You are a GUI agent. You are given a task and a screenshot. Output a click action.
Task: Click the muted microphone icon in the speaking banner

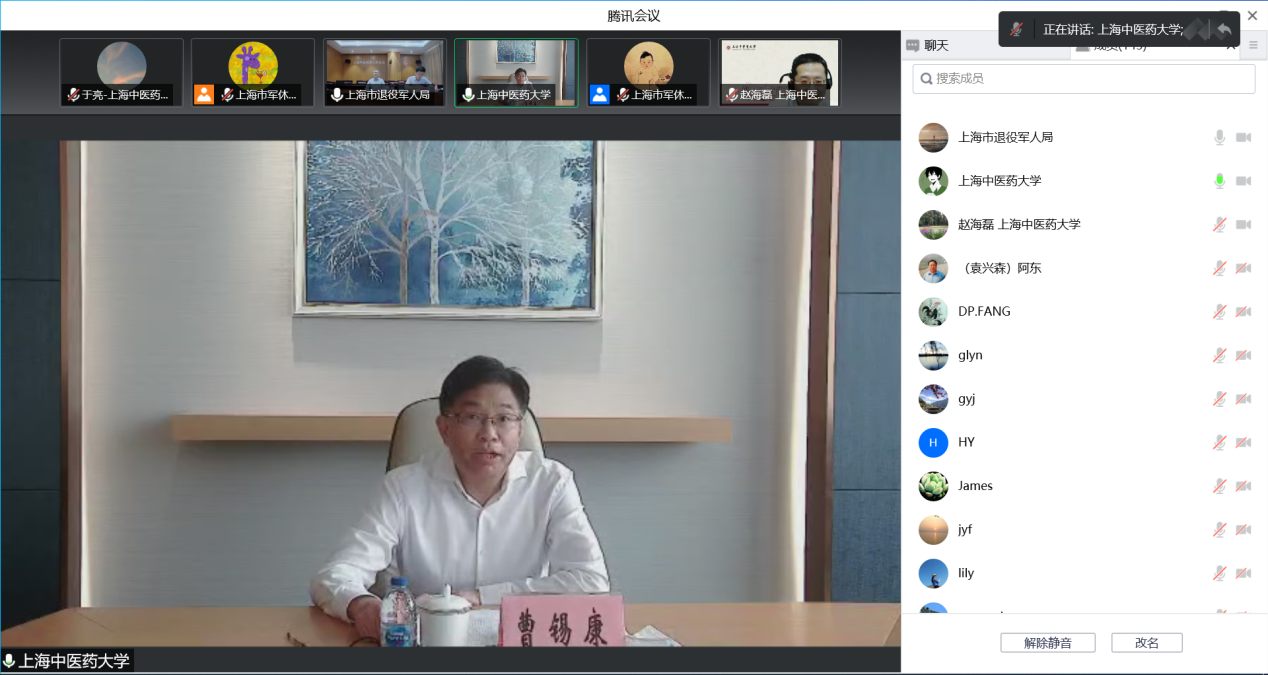1016,29
